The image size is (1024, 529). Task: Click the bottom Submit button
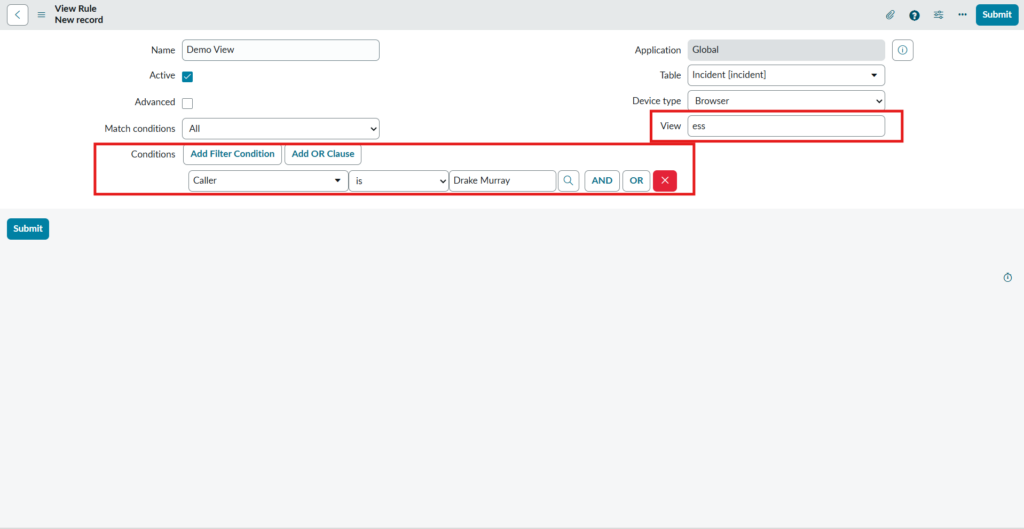[28, 229]
